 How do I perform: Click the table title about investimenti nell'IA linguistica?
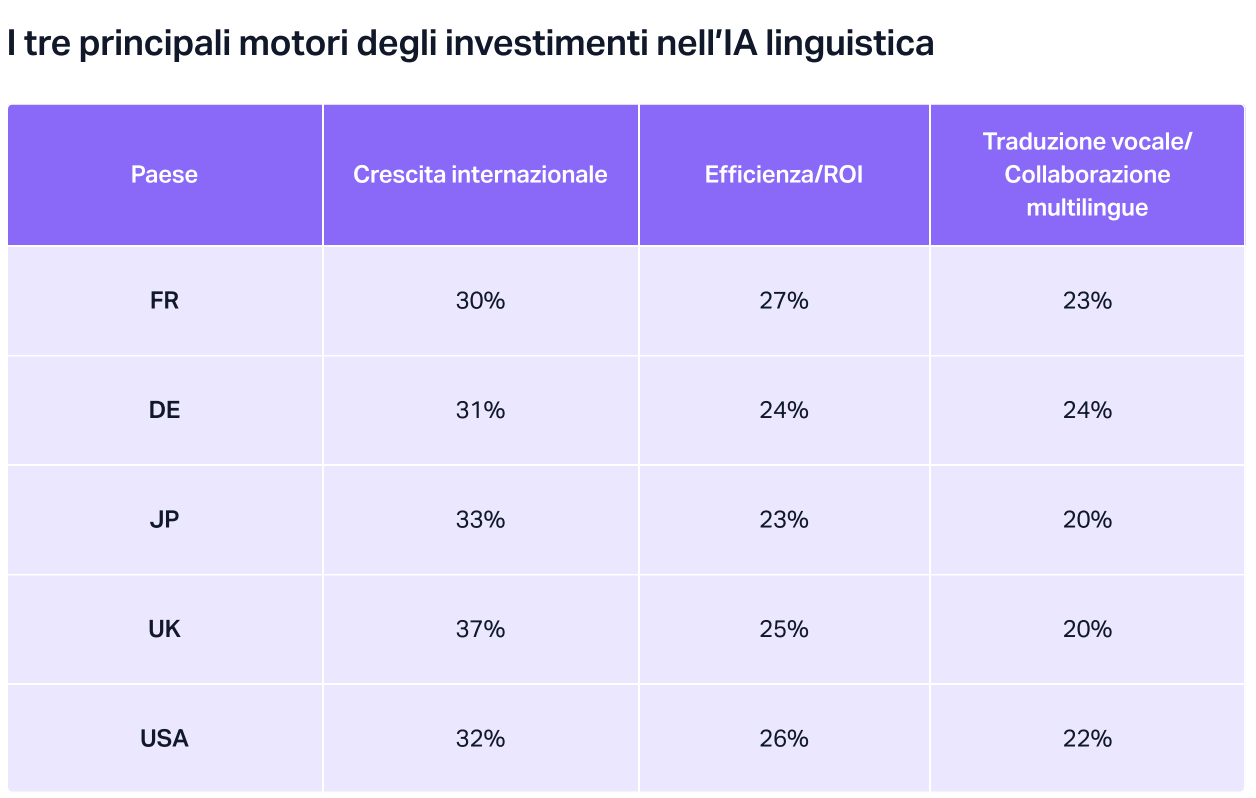[x=470, y=44]
